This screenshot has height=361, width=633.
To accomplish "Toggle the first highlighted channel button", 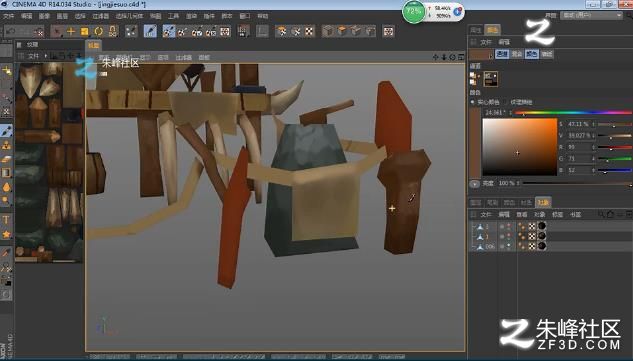I will point(502,54).
